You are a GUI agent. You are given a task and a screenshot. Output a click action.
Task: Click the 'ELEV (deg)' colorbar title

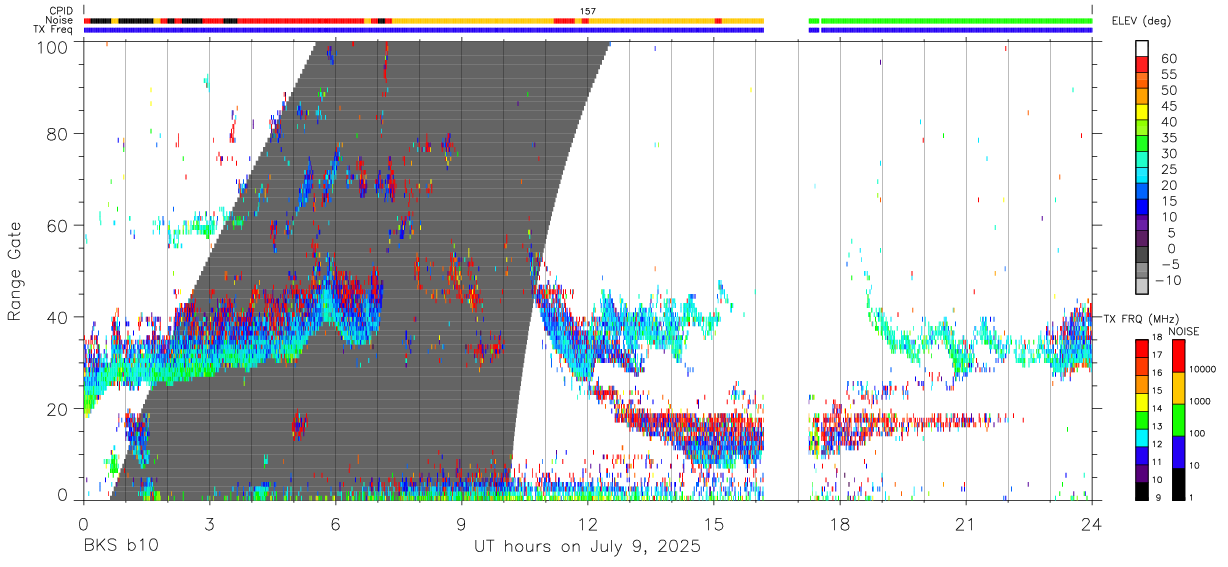(x=1143, y=21)
